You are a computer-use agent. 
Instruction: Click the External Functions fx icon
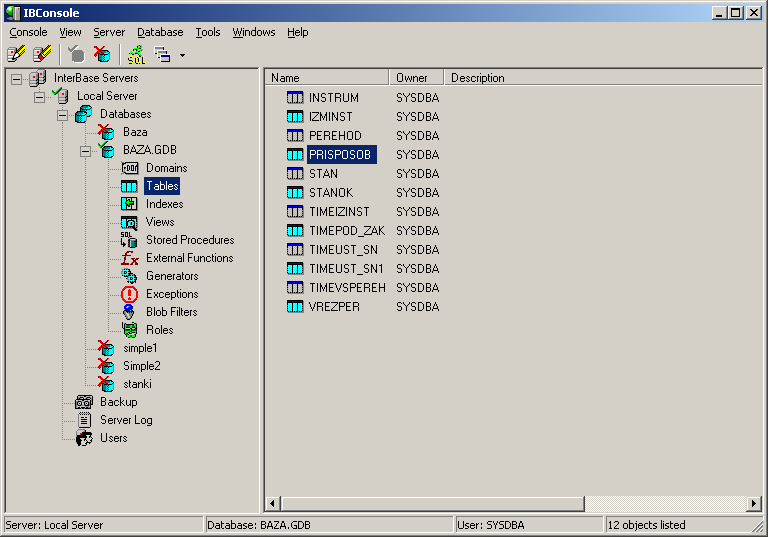pos(130,258)
